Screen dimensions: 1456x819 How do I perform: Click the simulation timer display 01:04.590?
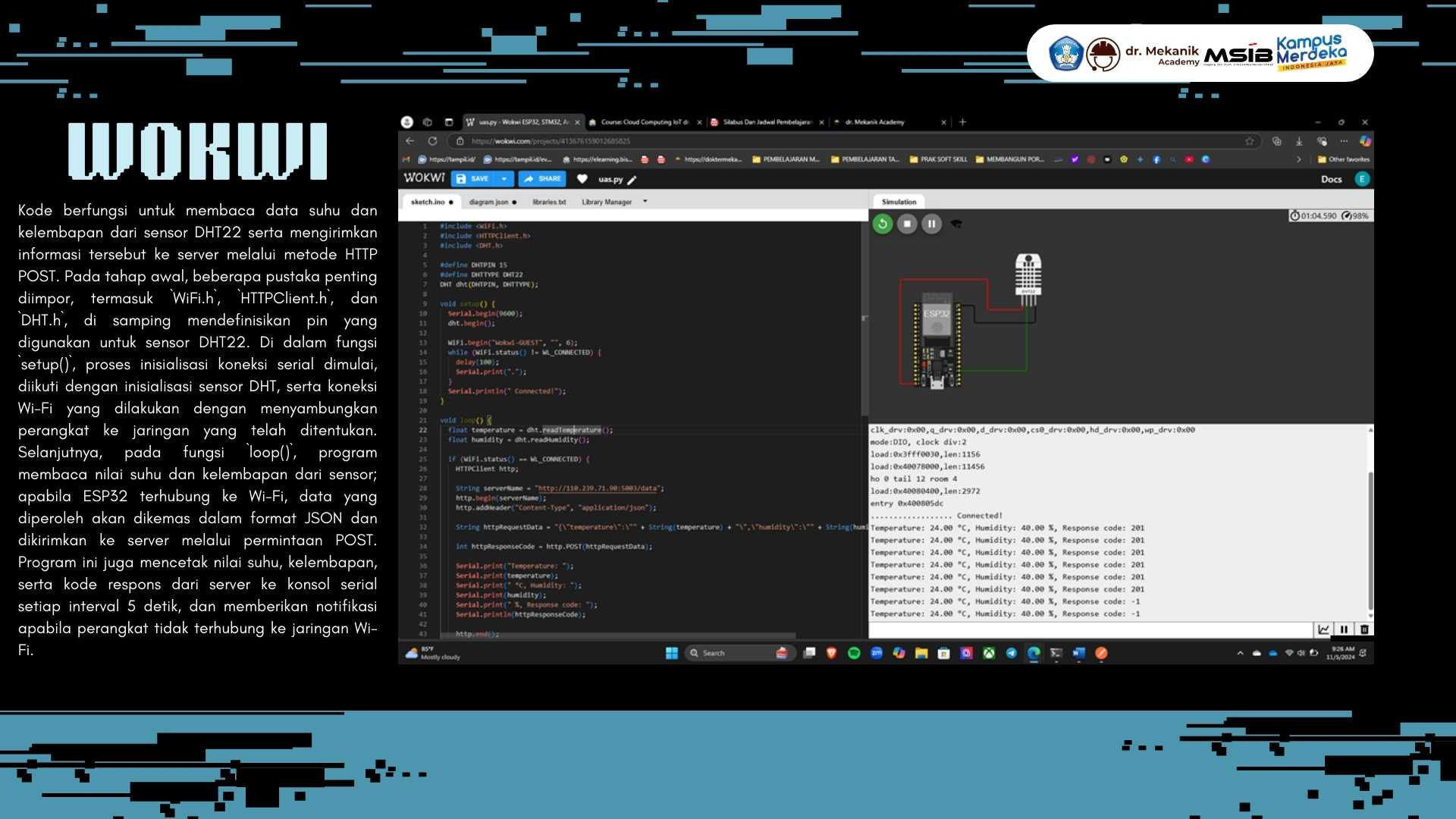tap(1313, 216)
